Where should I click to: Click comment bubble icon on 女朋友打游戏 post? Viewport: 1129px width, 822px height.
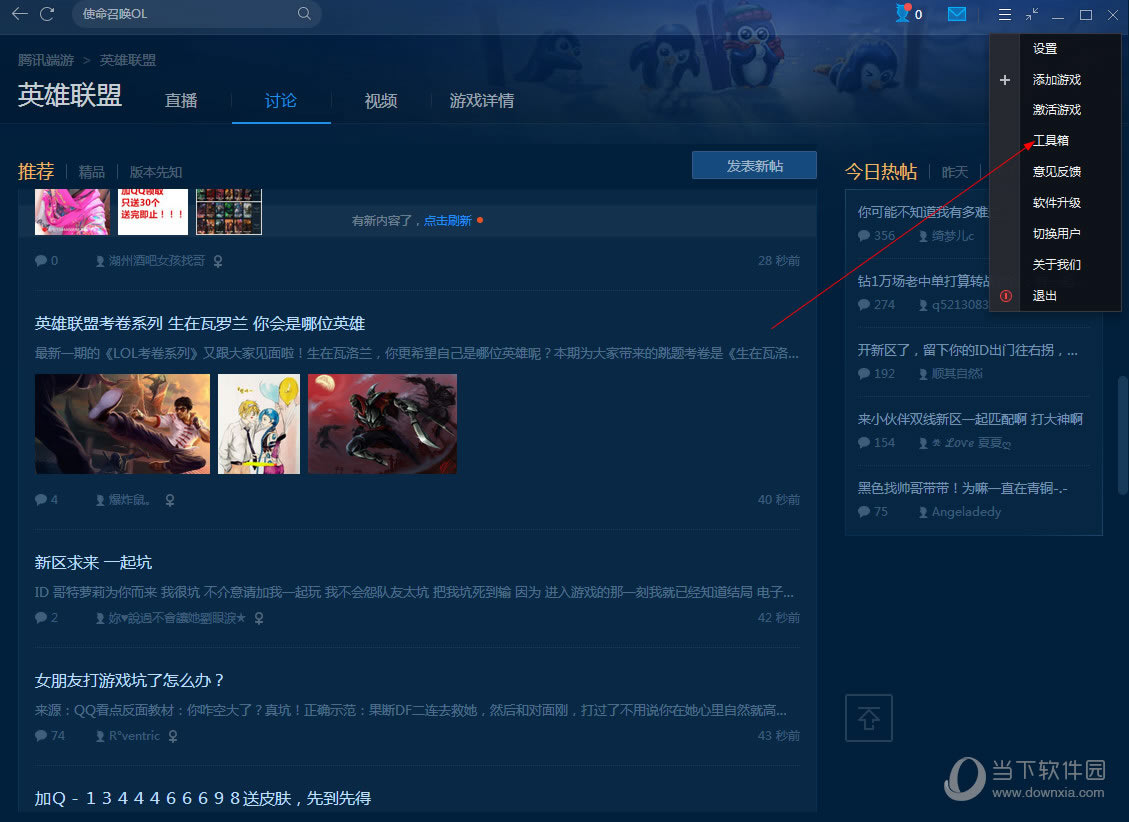click(x=41, y=736)
